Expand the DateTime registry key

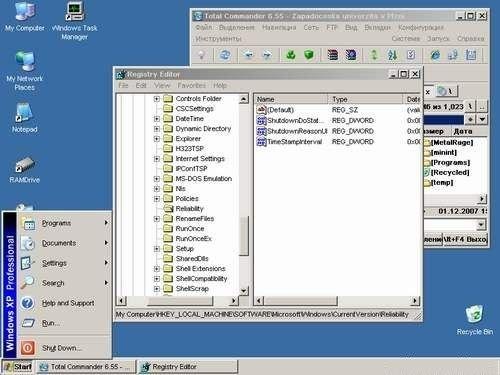point(156,119)
